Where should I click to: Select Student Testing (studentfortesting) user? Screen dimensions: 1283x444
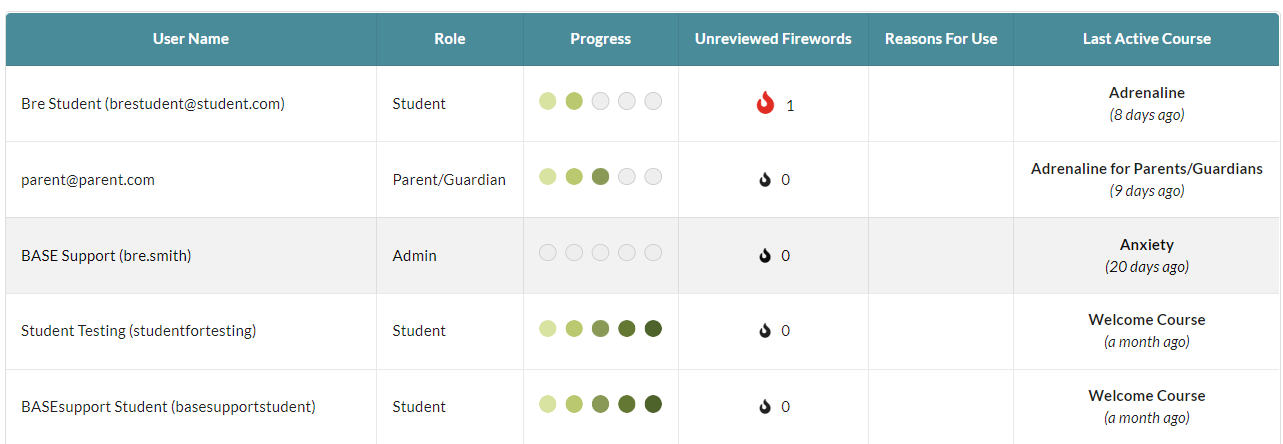[139, 330]
